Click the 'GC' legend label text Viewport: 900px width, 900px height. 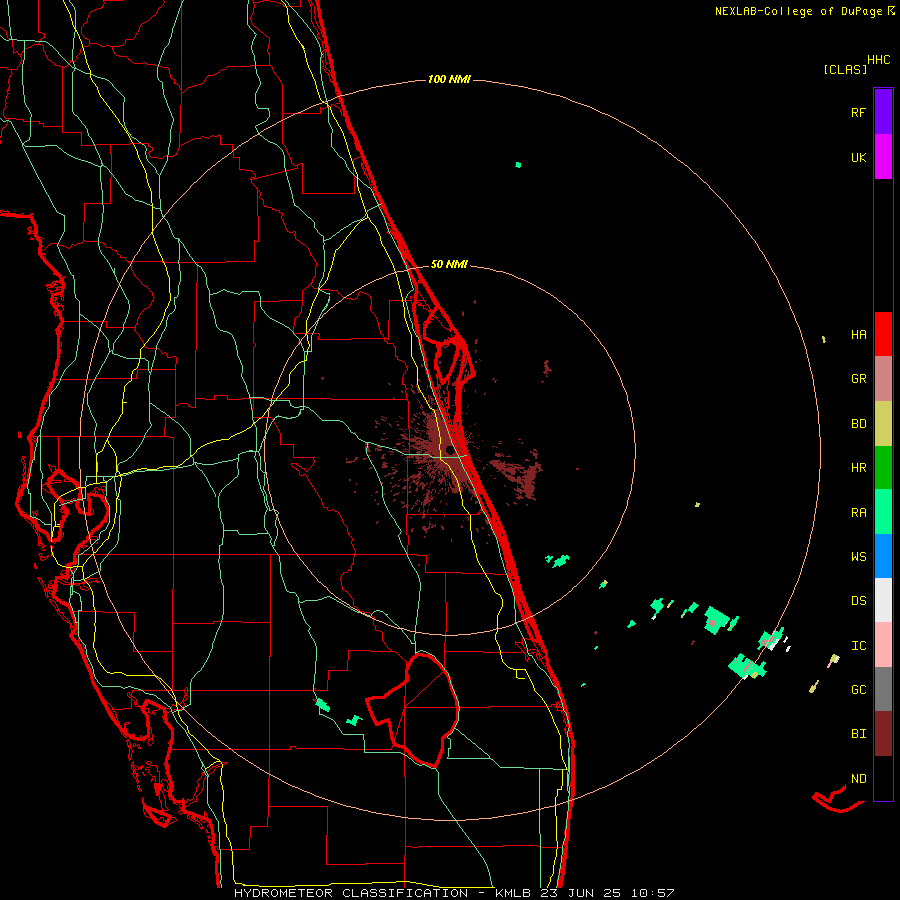858,690
